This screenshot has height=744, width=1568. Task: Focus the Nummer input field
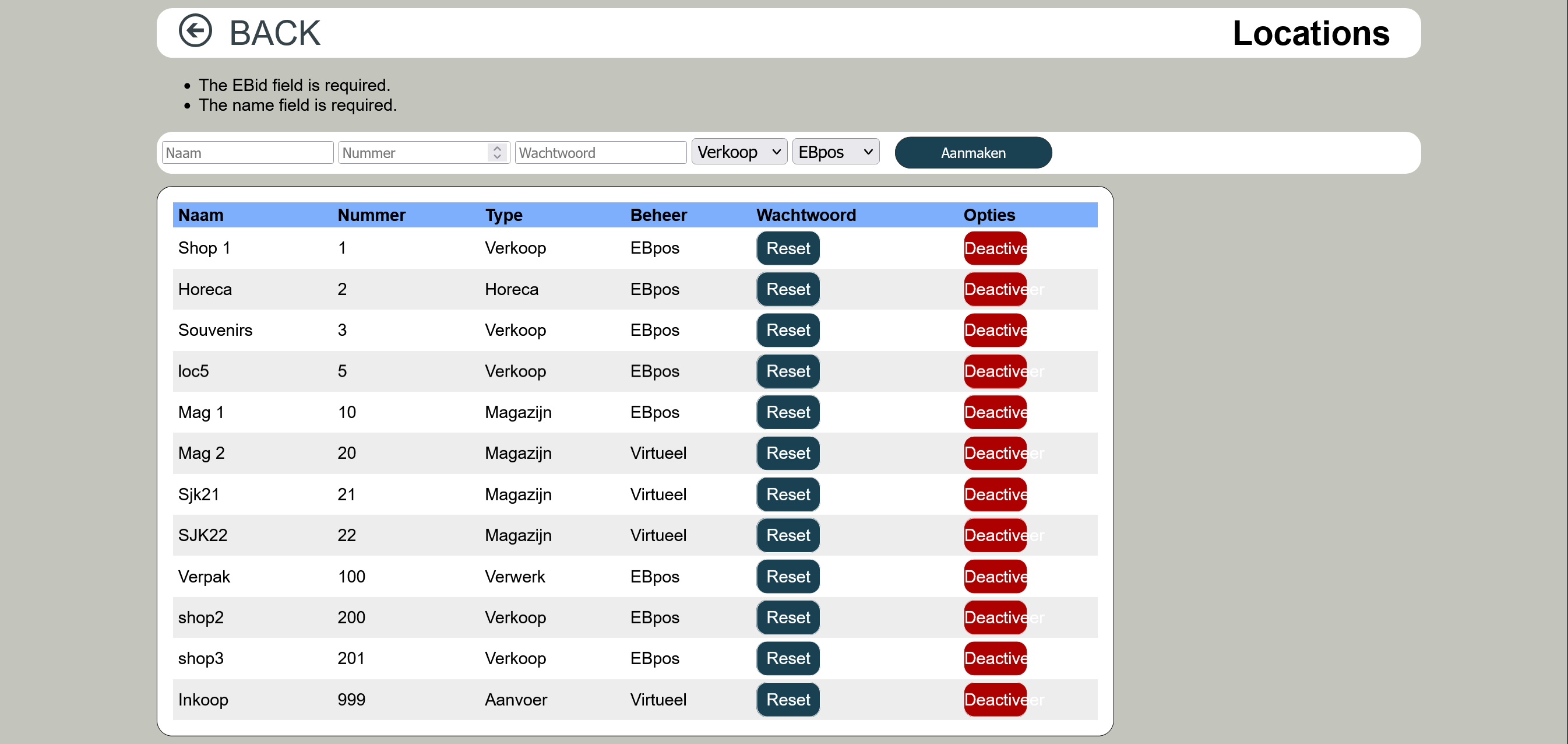click(424, 153)
